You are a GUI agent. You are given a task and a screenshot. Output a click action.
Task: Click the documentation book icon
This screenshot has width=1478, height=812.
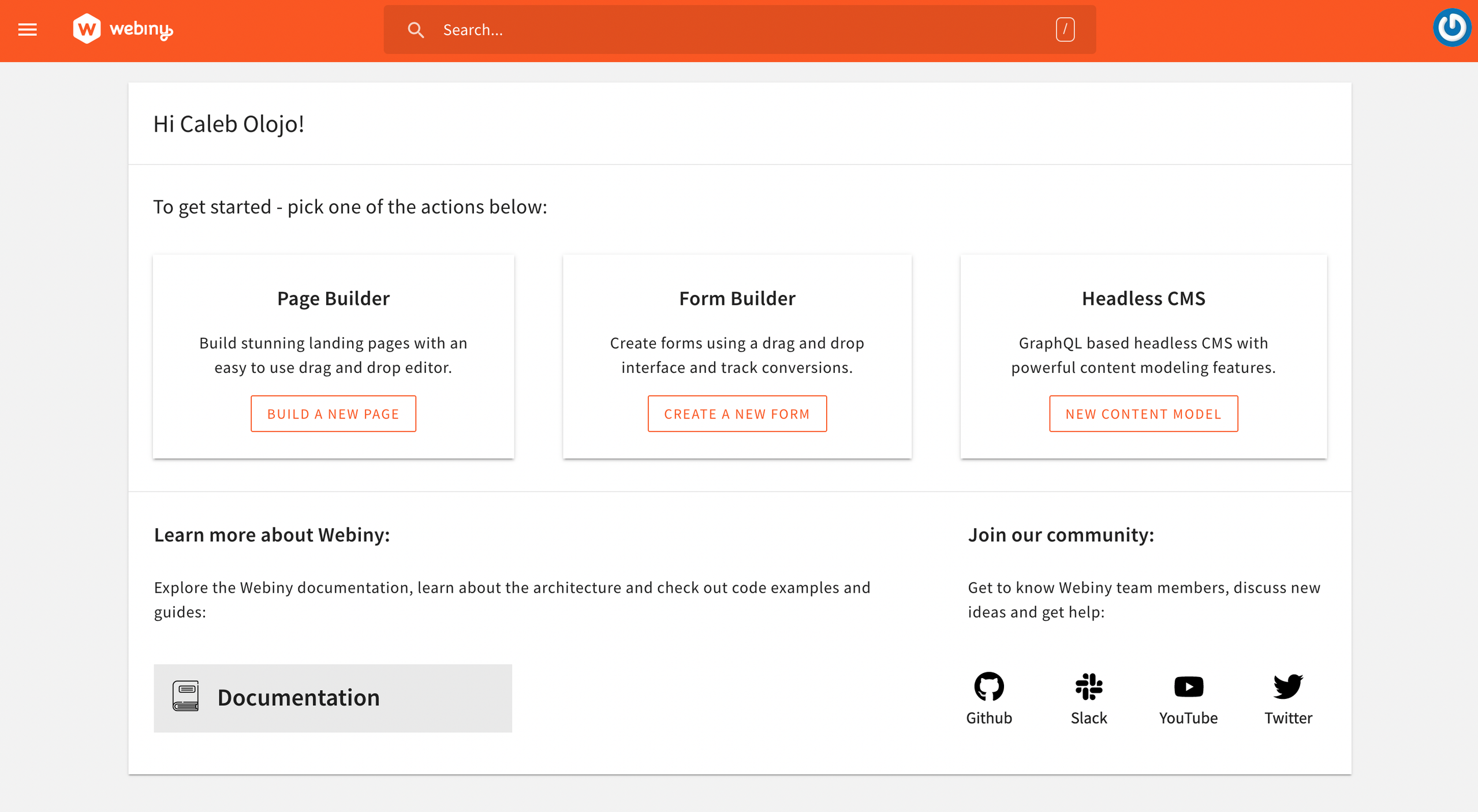click(186, 697)
